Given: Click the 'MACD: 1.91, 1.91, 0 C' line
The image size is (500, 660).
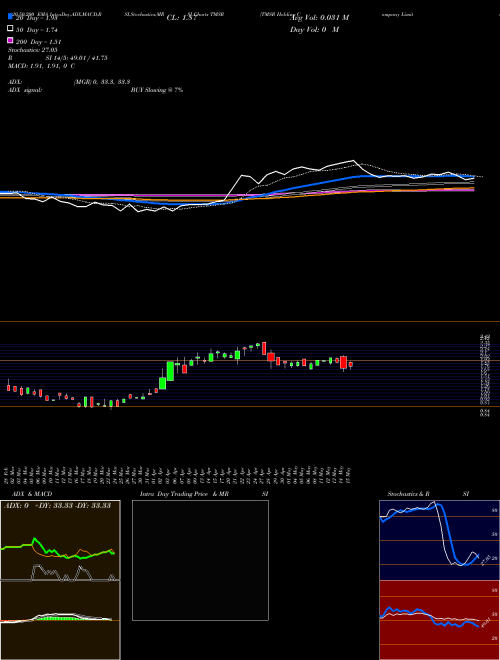Looking at the screenshot, I should (x=41, y=66).
